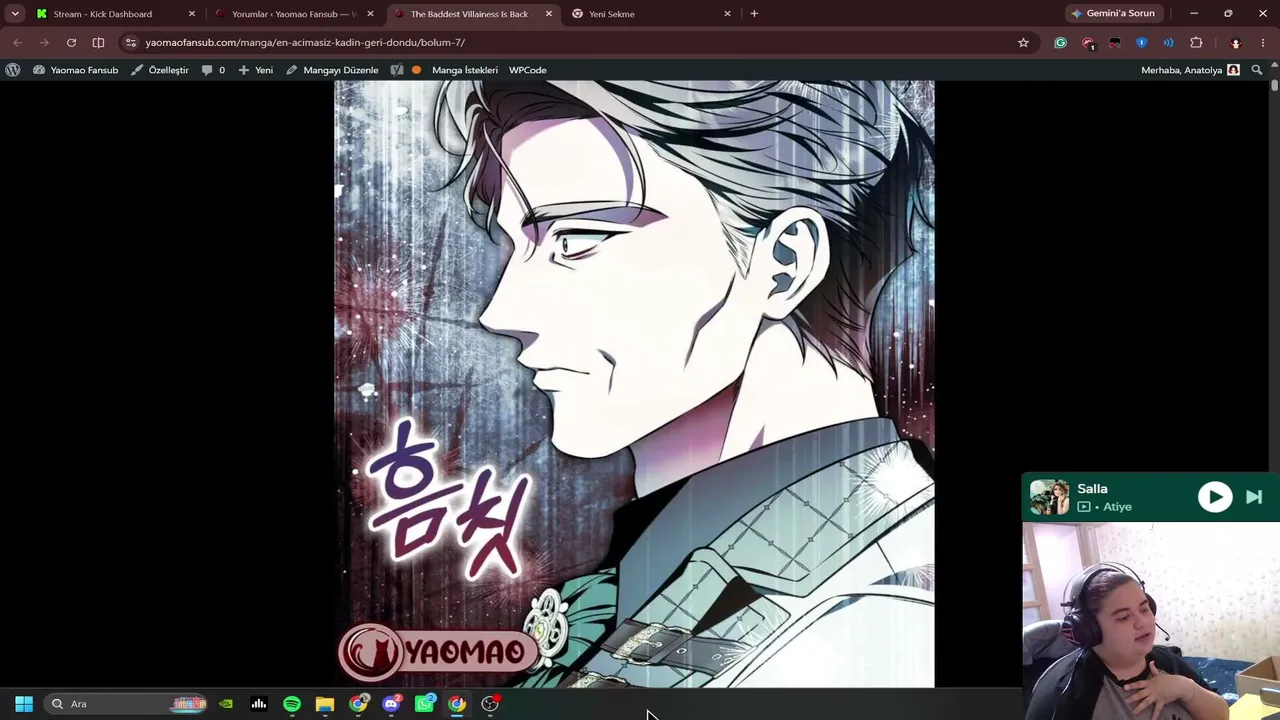Bookmark this page with the star icon
This screenshot has width=1280, height=720.
click(1023, 43)
